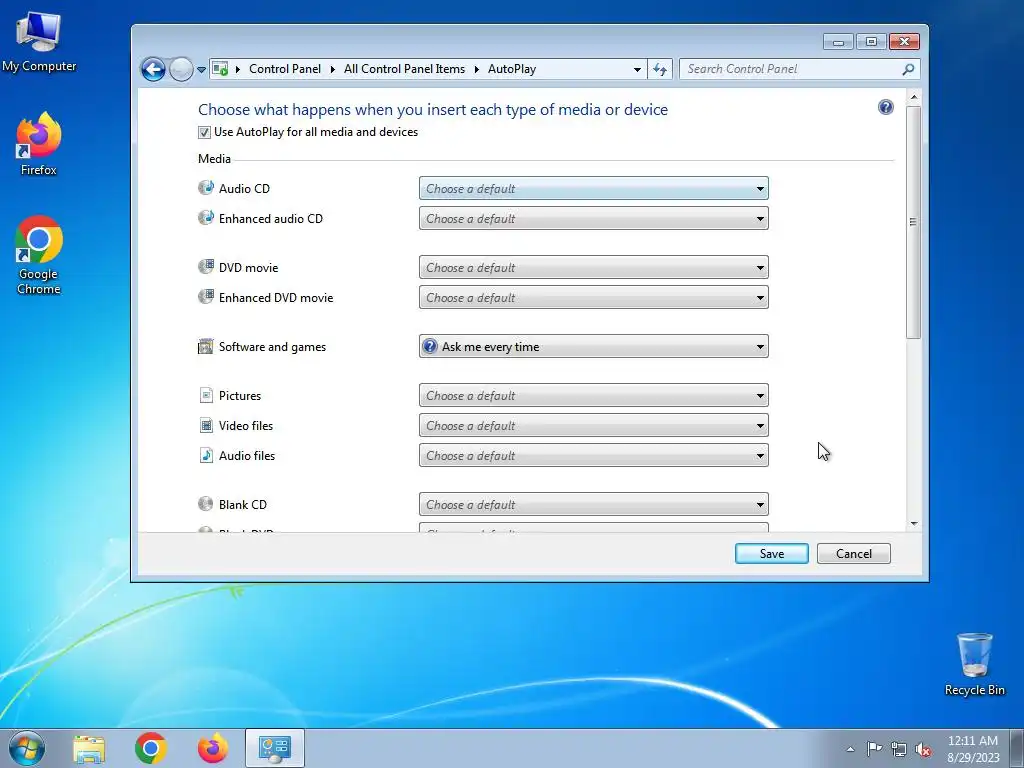The width and height of the screenshot is (1024, 768).
Task: Open the Enhanced DVD movie dropdown
Action: 594,297
